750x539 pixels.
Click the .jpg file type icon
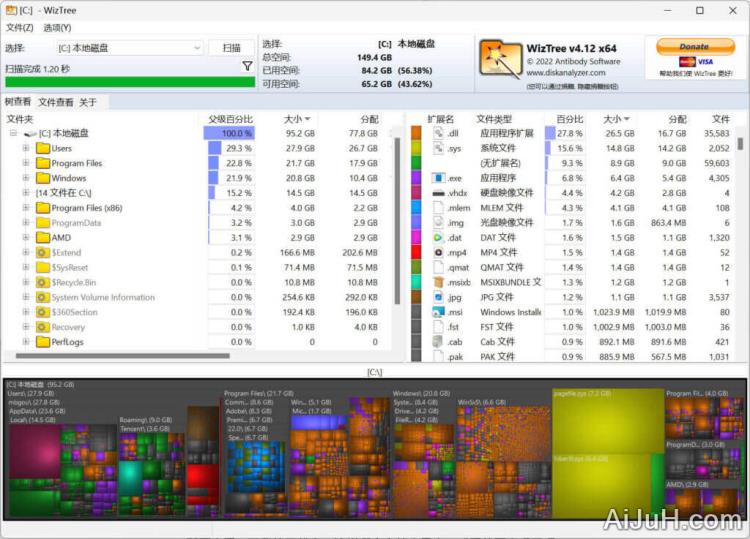click(438, 298)
